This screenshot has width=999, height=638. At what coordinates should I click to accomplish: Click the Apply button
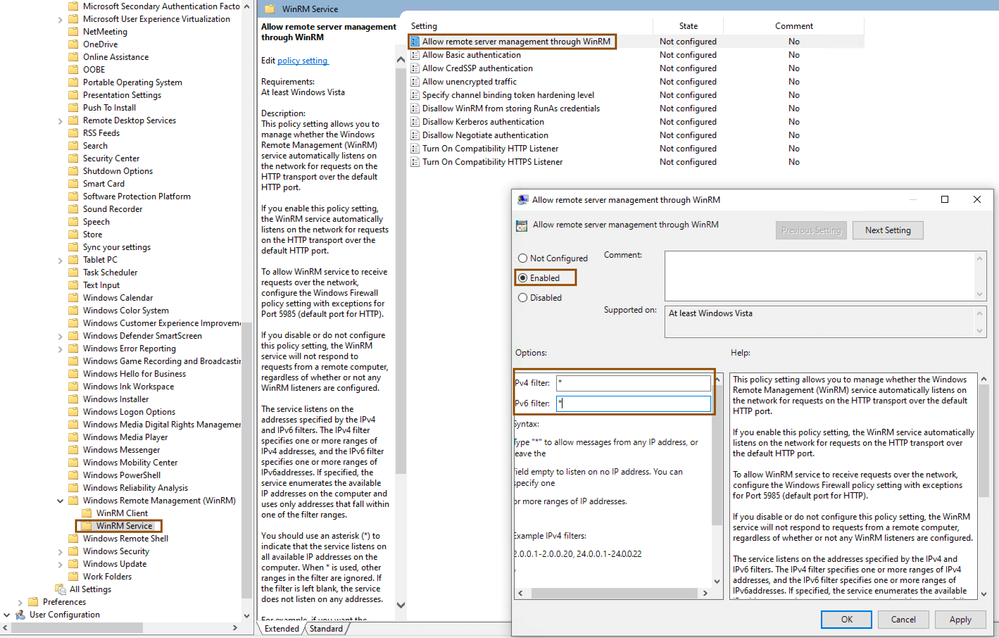pos(960,619)
